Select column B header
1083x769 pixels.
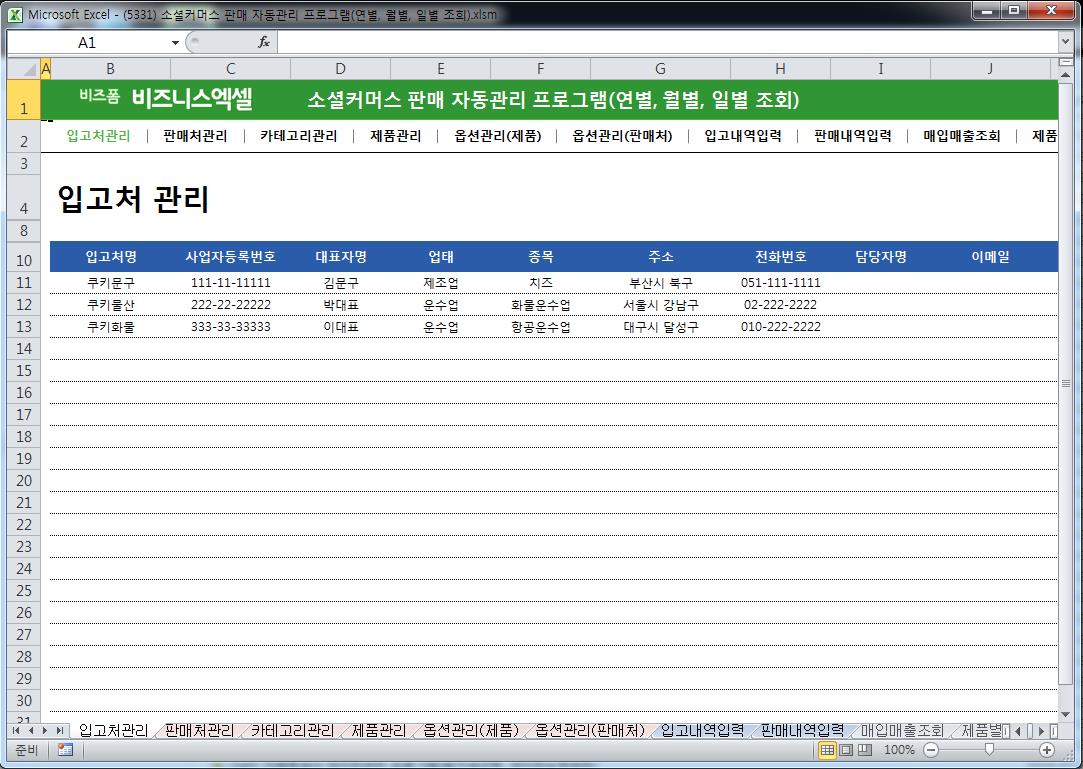[x=111, y=68]
